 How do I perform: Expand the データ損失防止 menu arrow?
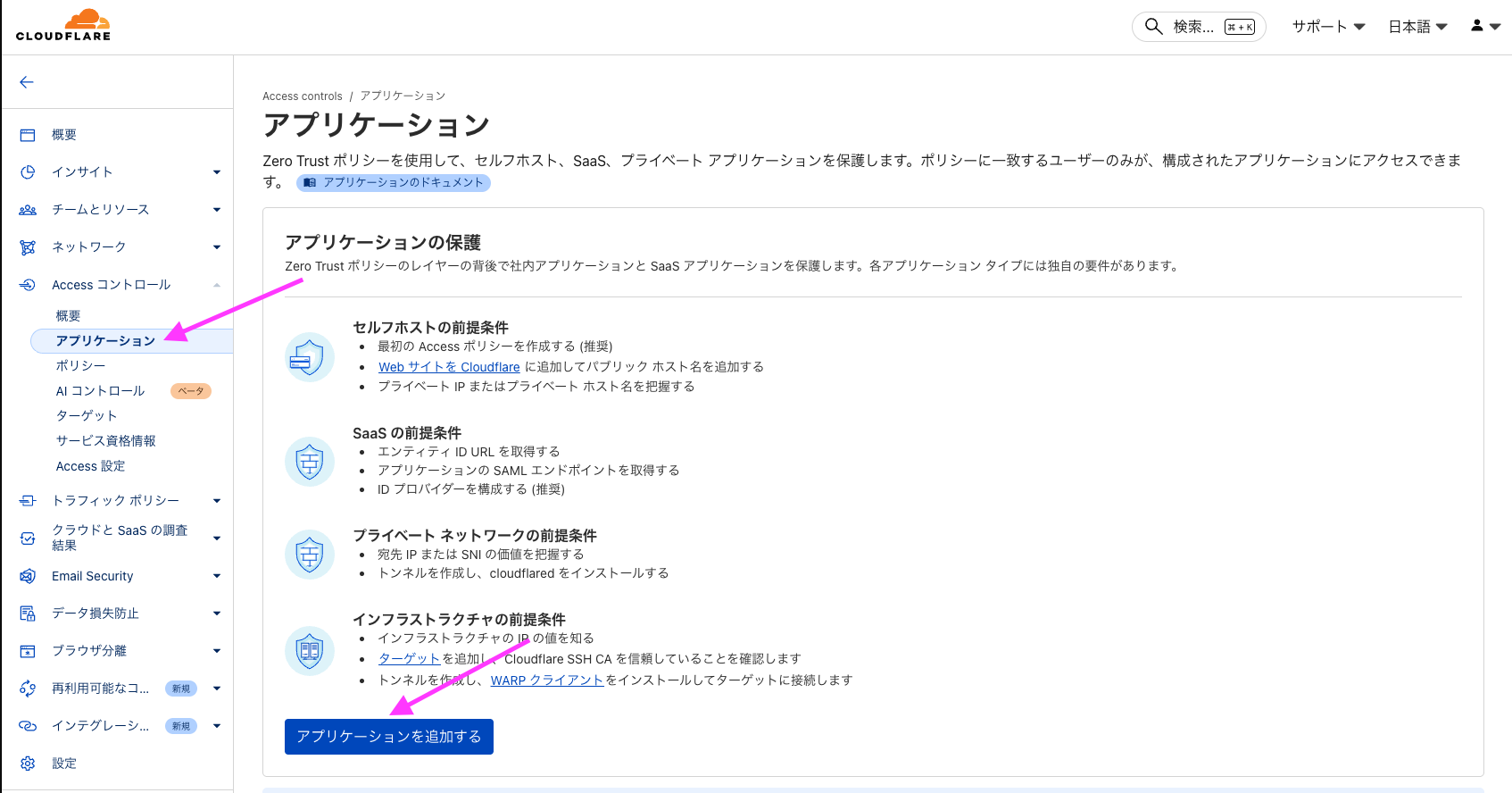[217, 614]
